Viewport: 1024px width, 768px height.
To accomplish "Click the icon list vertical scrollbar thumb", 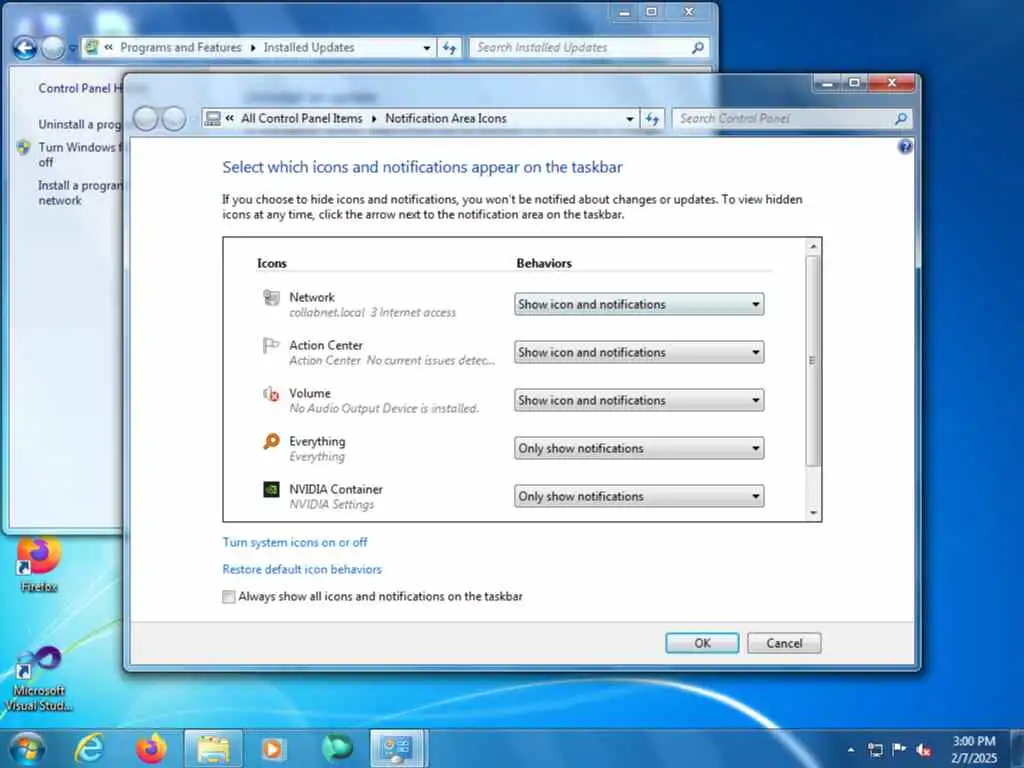I will [812, 360].
